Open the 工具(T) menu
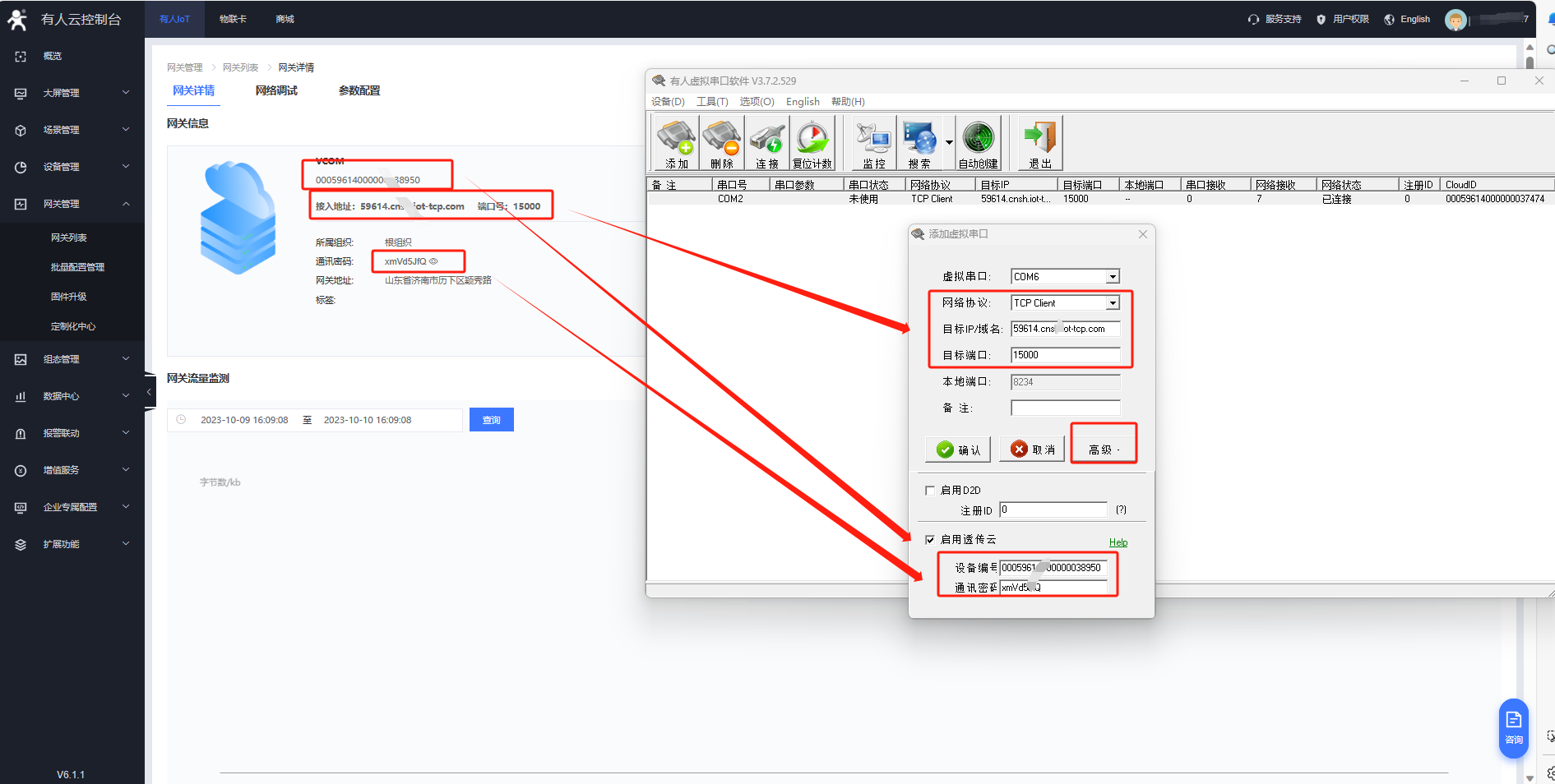The image size is (1555, 784). tap(712, 102)
